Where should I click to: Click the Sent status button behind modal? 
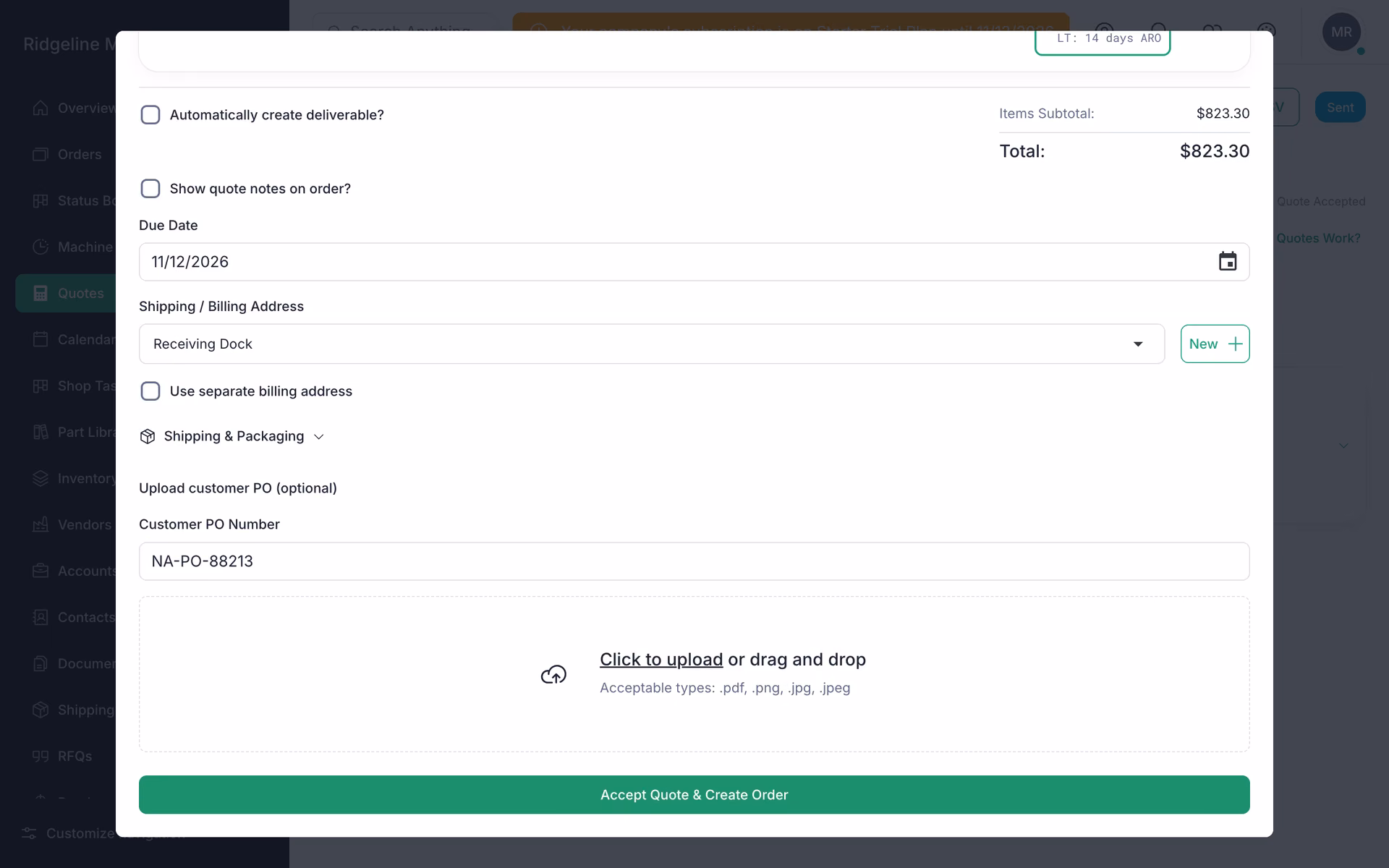click(x=1340, y=107)
